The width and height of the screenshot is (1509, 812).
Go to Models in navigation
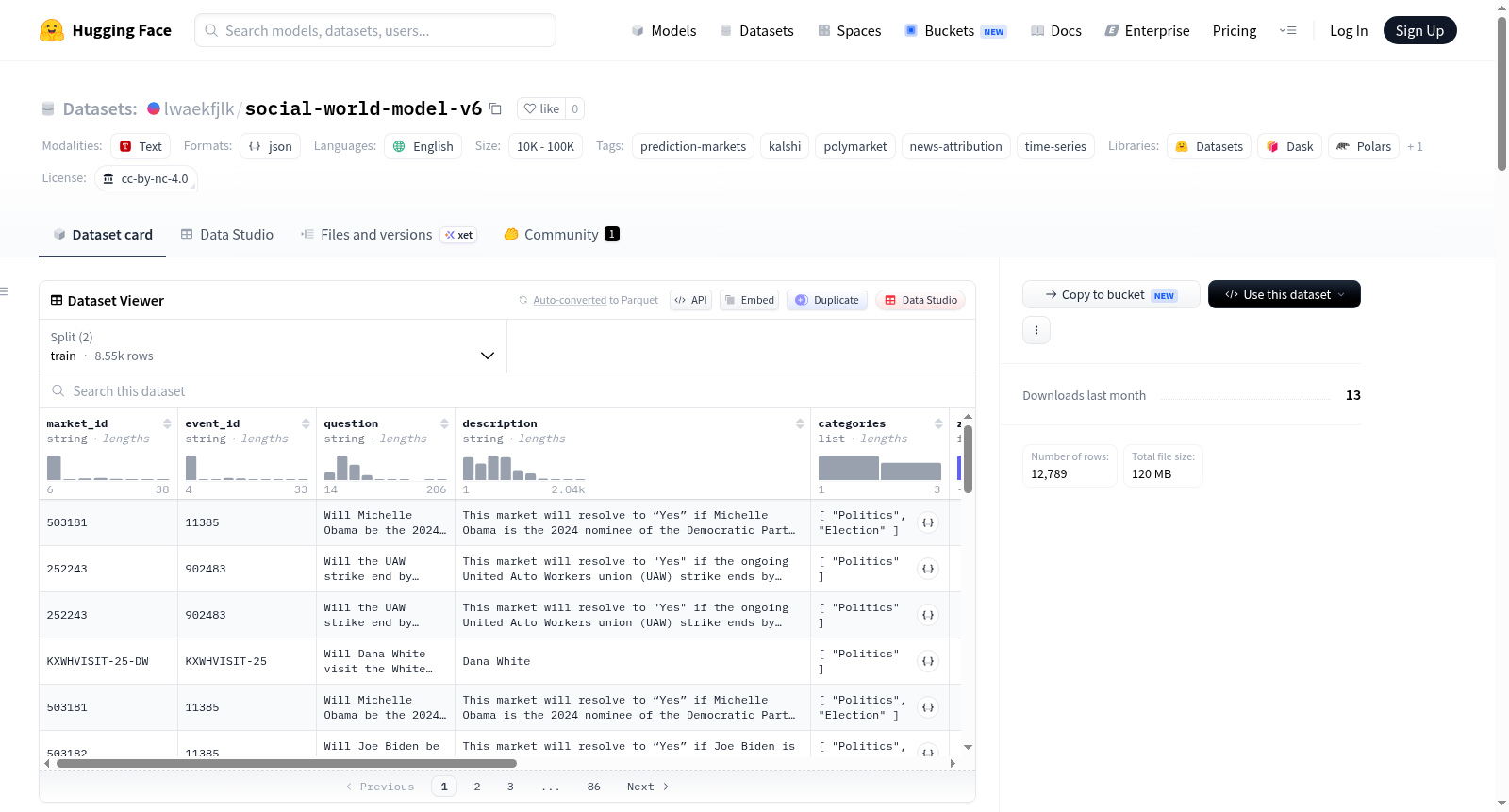point(664,30)
